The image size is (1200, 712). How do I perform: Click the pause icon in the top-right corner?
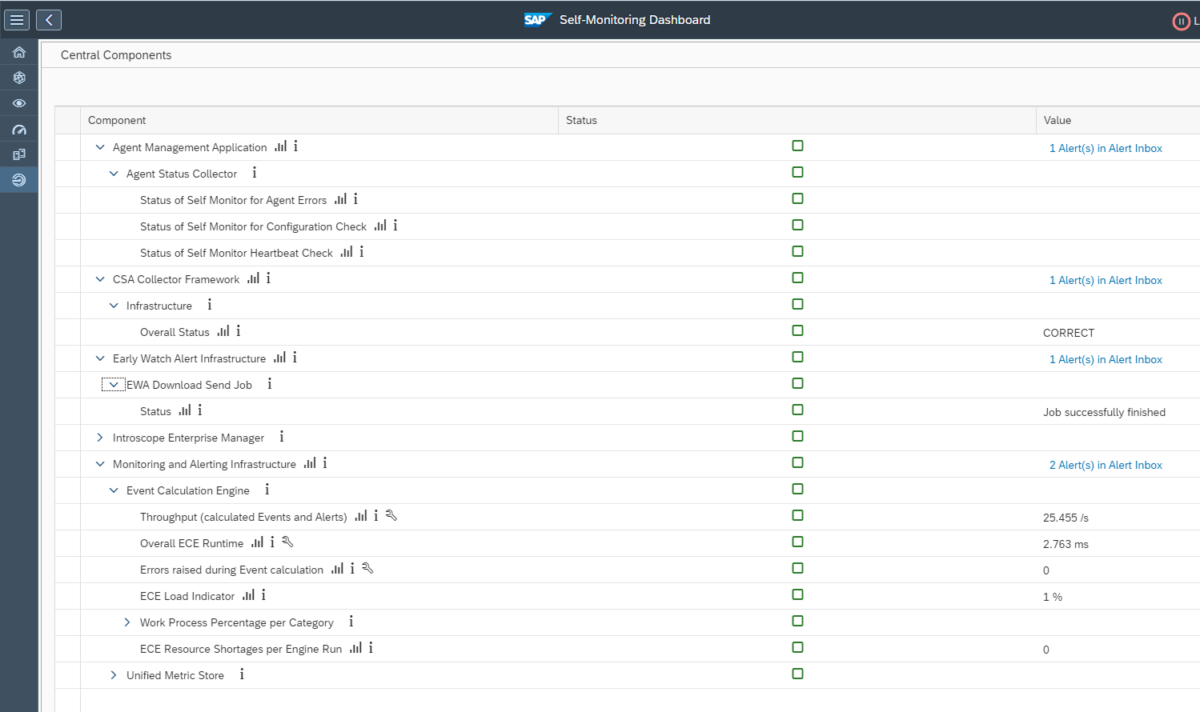[1181, 21]
